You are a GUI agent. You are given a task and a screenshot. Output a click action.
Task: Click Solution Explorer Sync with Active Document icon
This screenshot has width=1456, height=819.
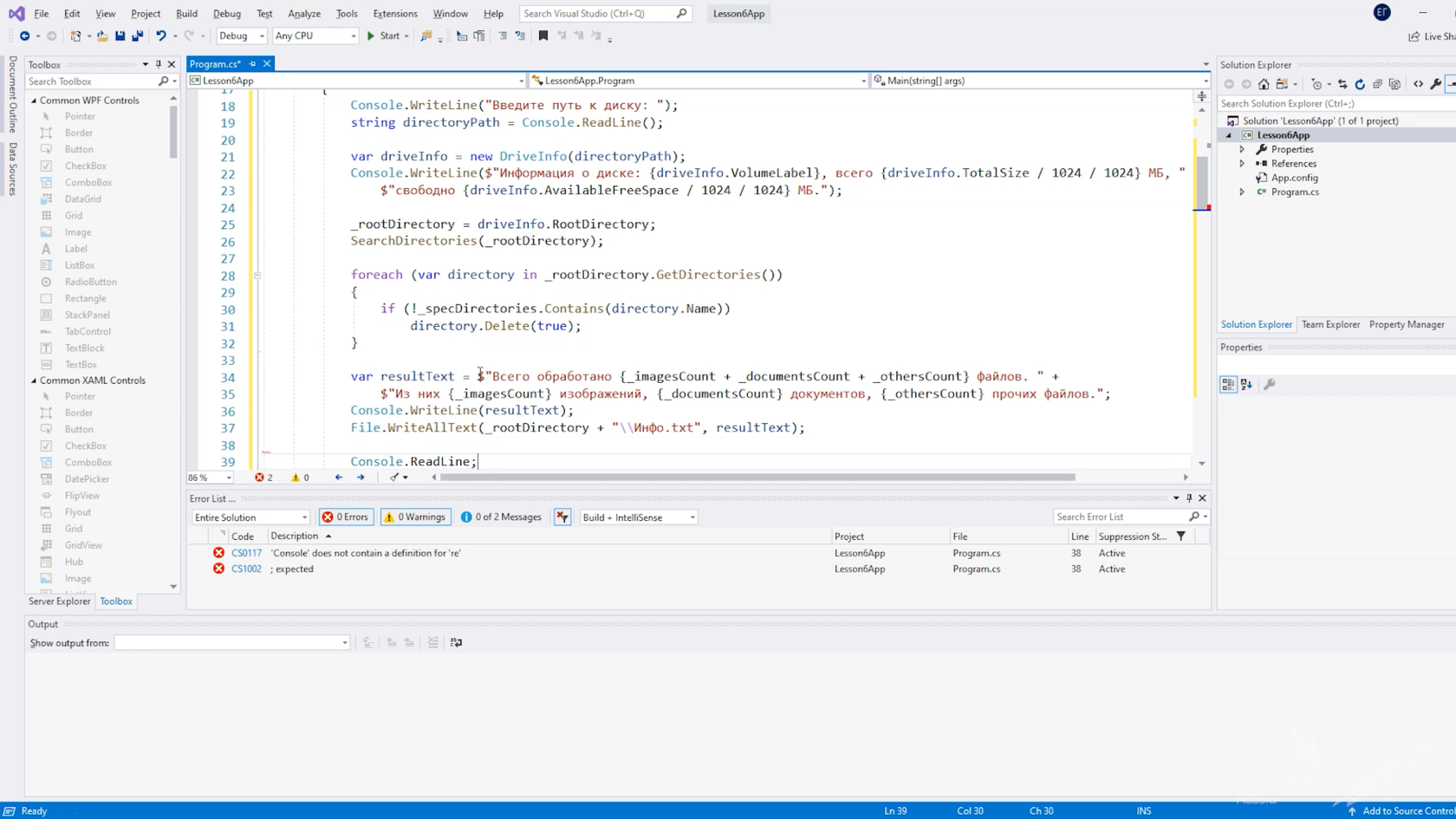(x=1342, y=84)
